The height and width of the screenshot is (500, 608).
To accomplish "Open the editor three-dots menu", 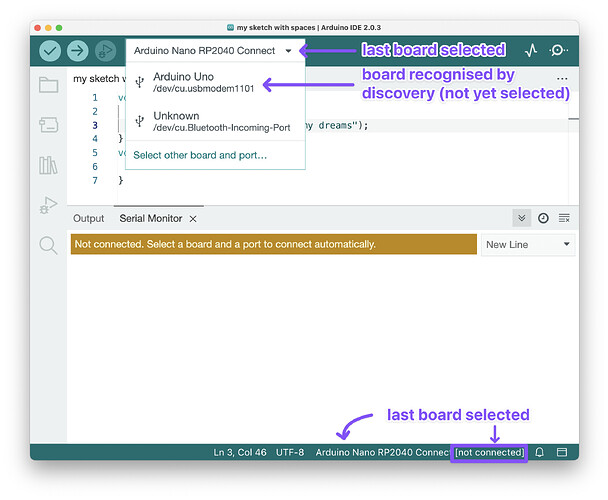I will pos(562,79).
